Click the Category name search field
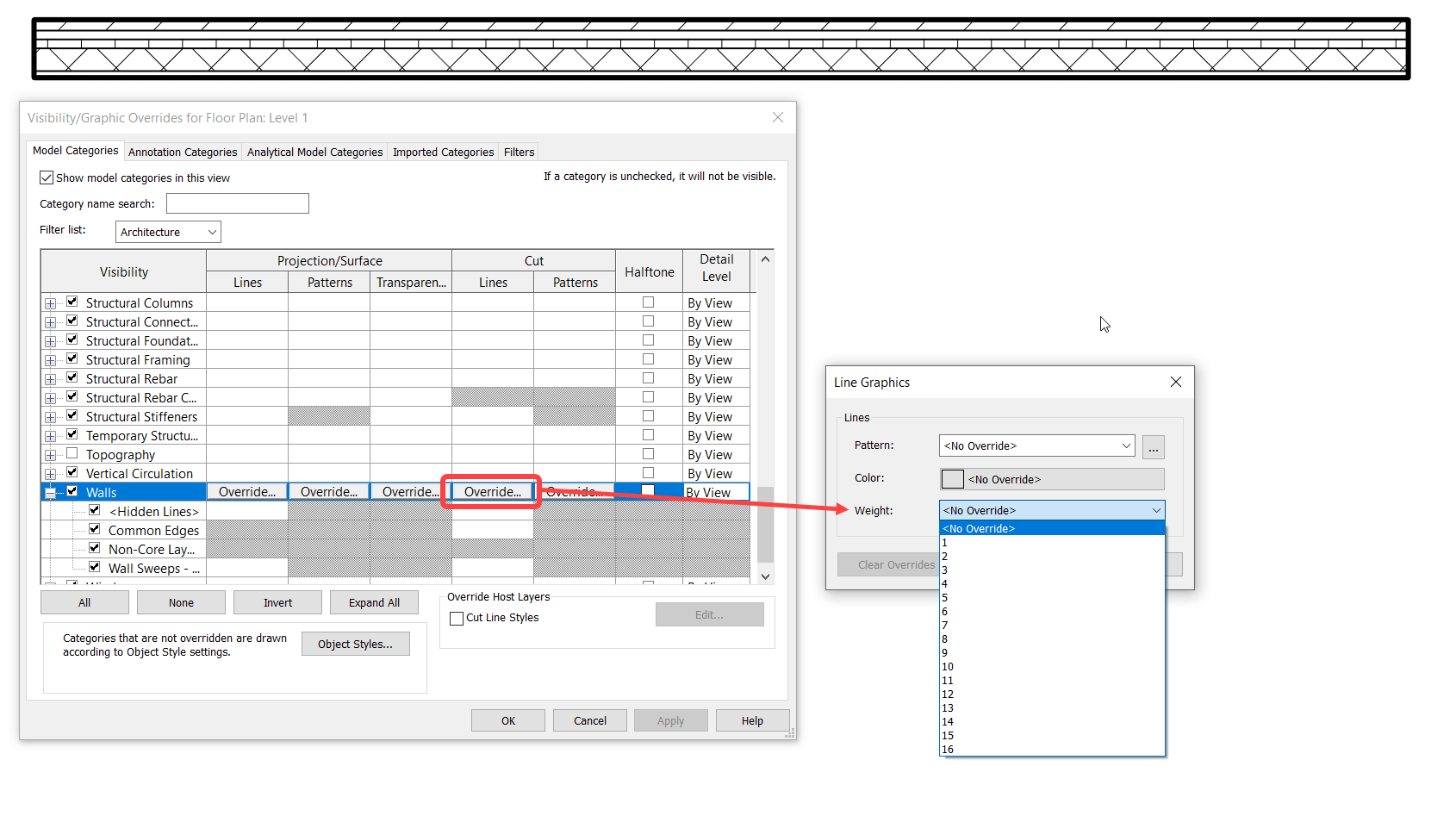The height and width of the screenshot is (816, 1456). [x=237, y=203]
